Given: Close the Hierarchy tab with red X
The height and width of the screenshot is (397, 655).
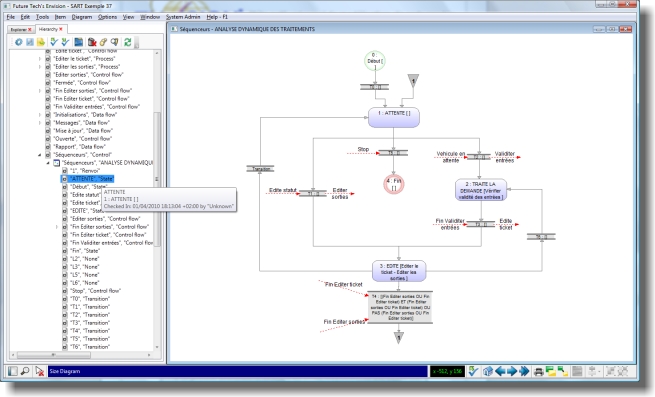Looking at the screenshot, I should click(61, 29).
